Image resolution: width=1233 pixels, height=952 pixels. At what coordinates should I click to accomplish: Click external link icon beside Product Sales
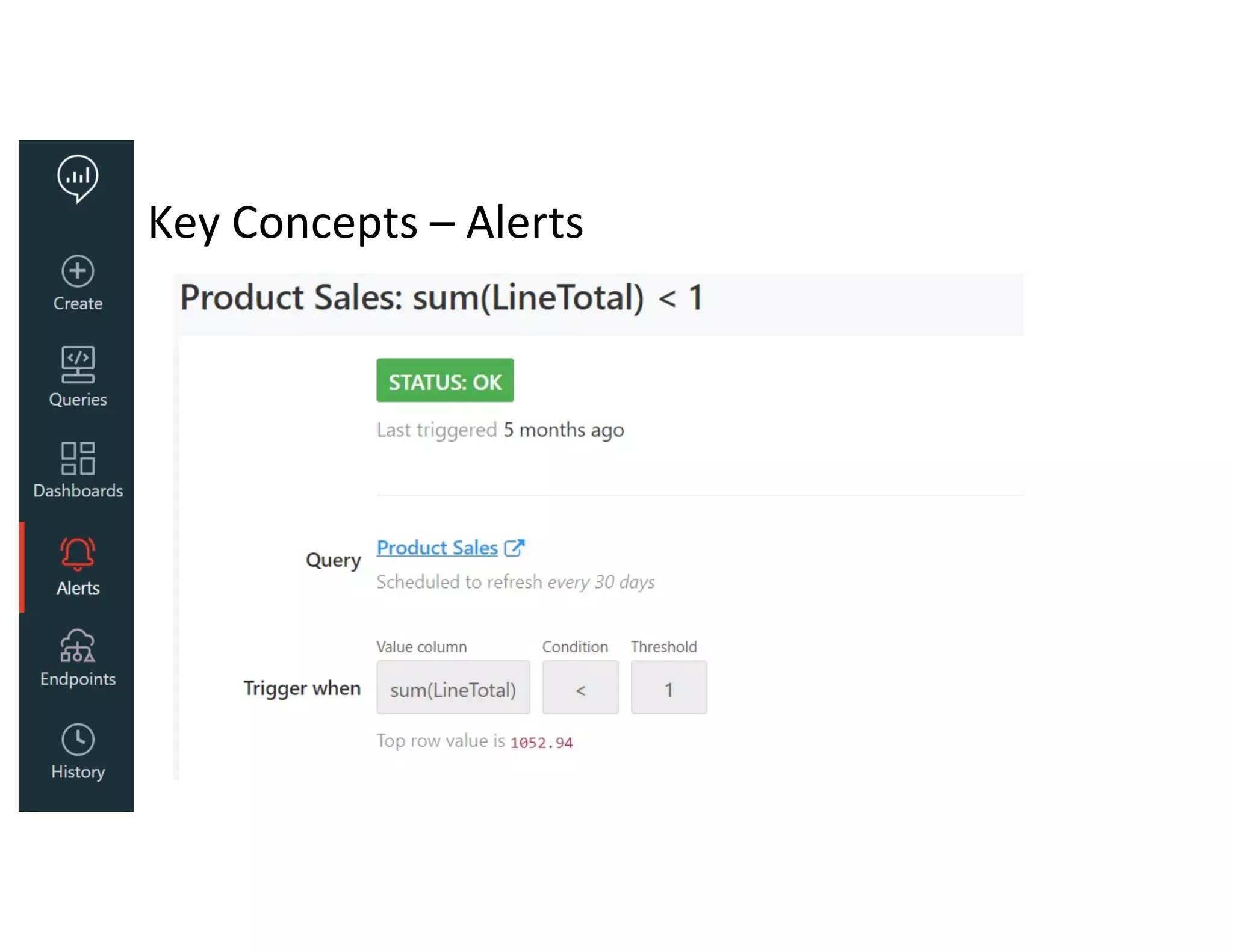(x=514, y=548)
